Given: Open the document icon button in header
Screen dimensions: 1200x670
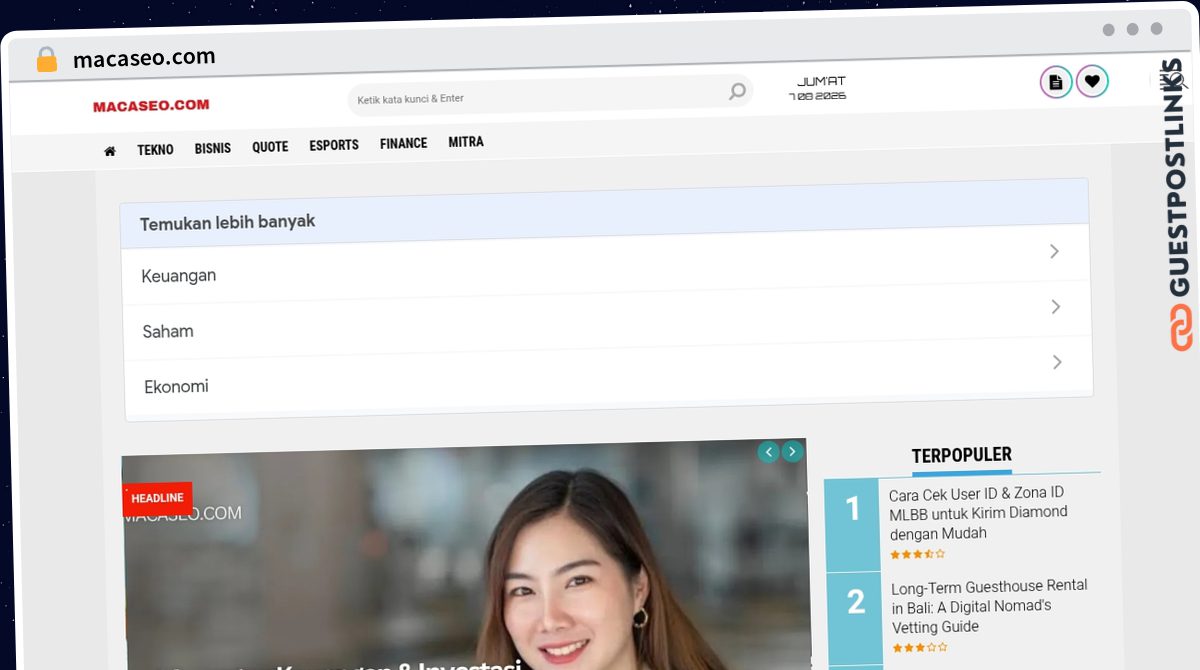Looking at the screenshot, I should click(1056, 82).
